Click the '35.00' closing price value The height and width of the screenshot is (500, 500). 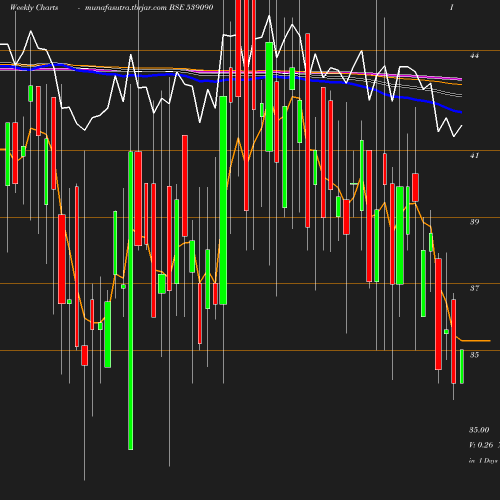[x=479, y=430]
